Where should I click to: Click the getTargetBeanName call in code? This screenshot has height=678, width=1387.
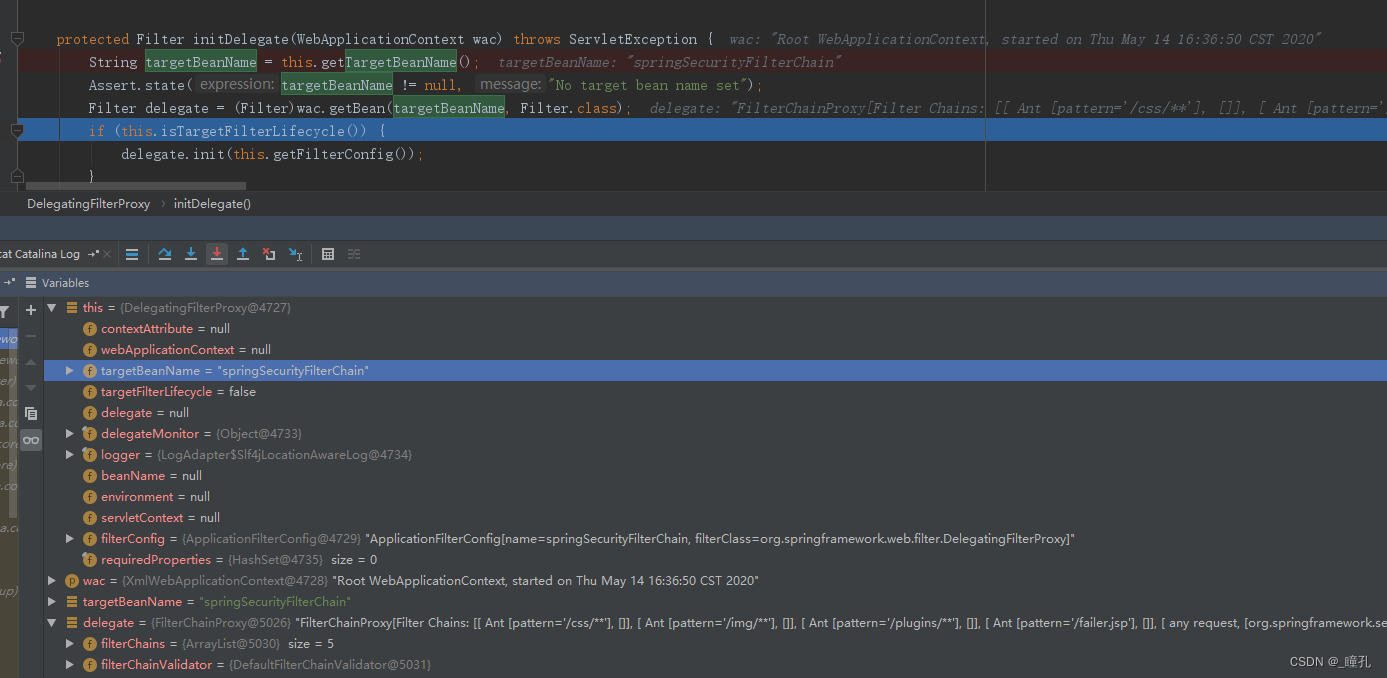coord(388,62)
